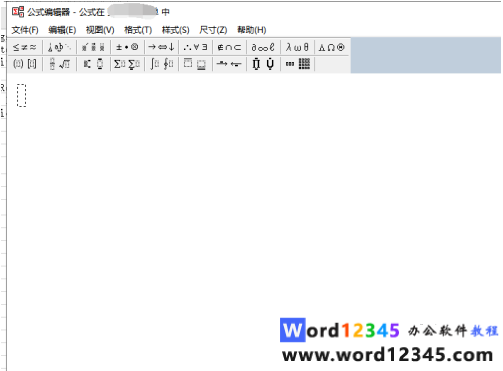Open the integral templates palette (∫)
This screenshot has height=371, width=503.
click(x=161, y=64)
